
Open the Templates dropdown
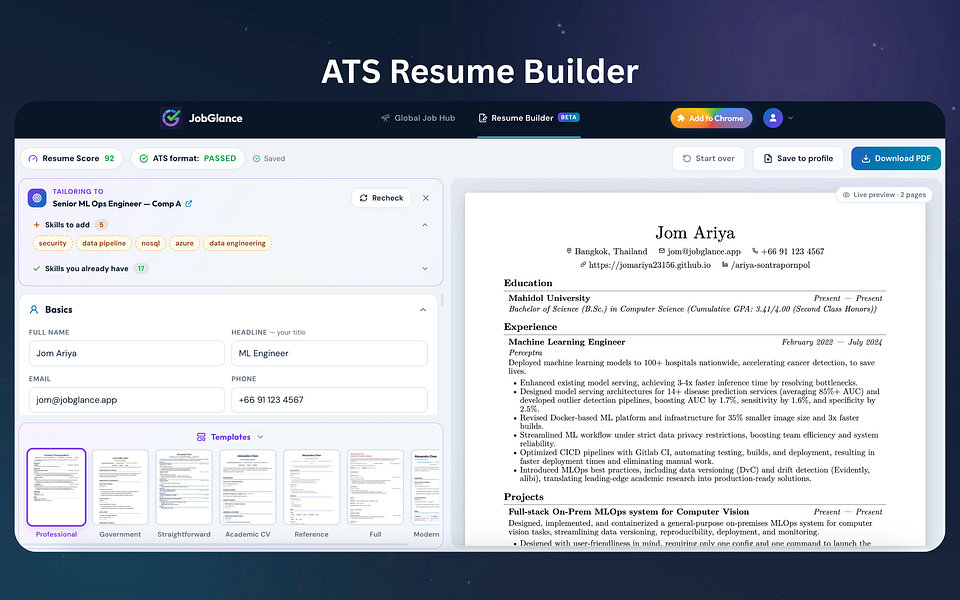(x=231, y=437)
